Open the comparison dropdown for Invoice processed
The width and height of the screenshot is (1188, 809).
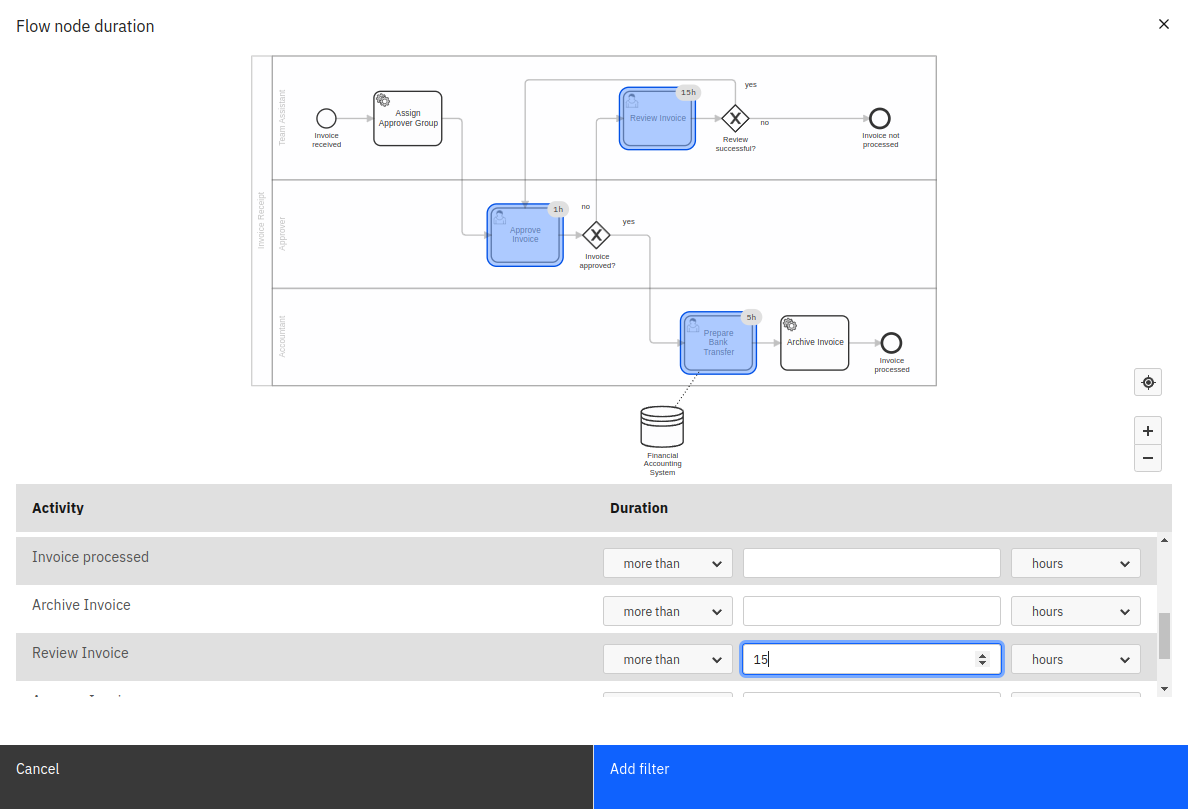(667, 562)
